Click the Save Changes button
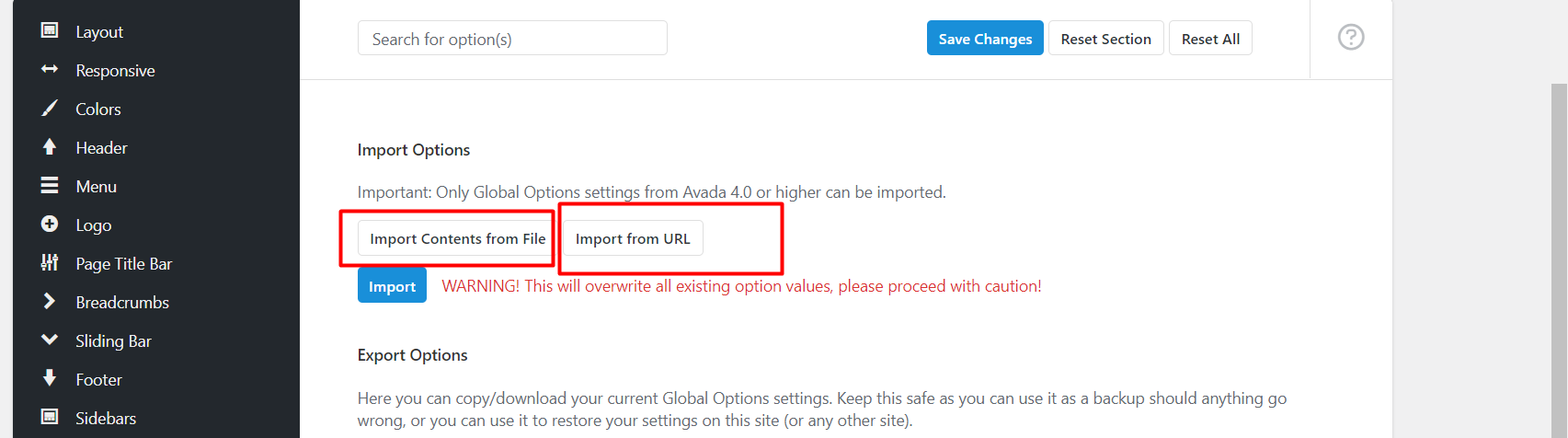The width and height of the screenshot is (1568, 438). 985,38
